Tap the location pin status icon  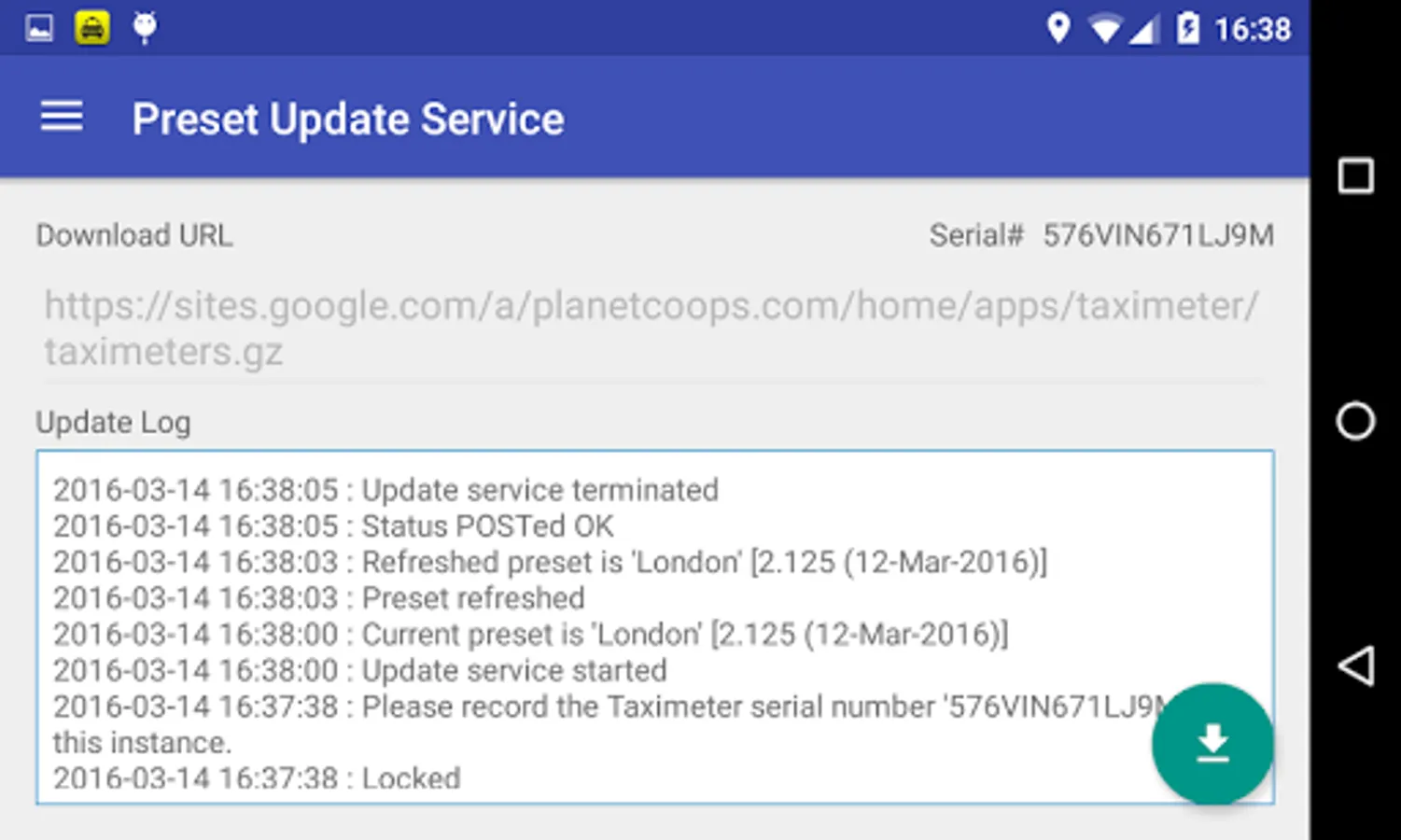(1058, 28)
